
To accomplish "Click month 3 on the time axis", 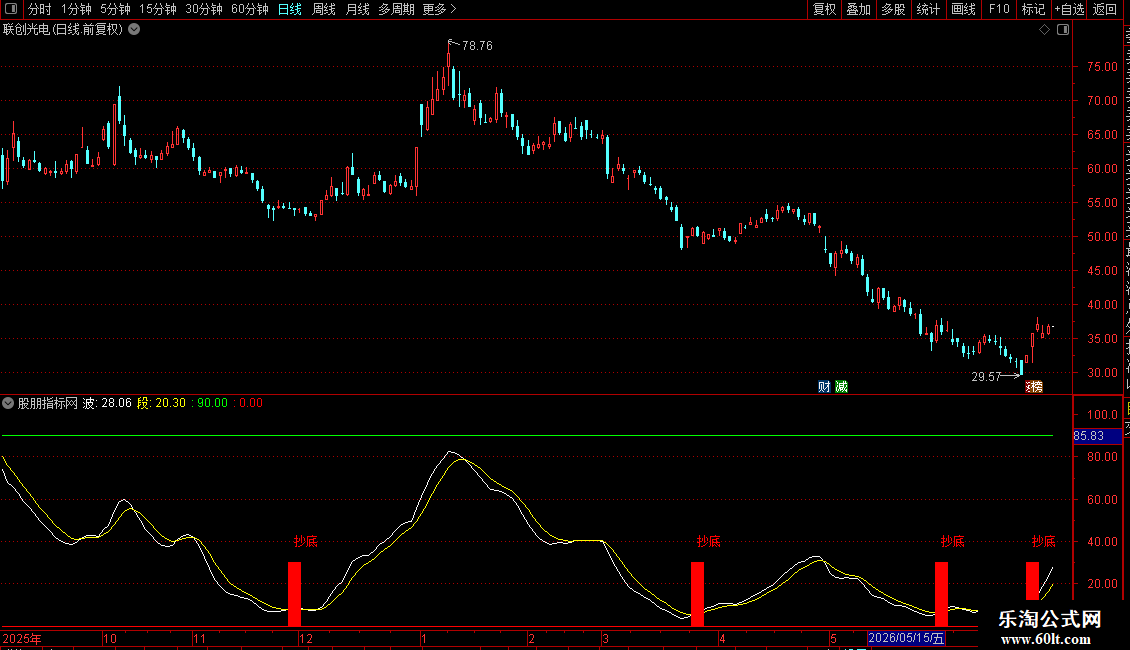I will click(x=605, y=638).
